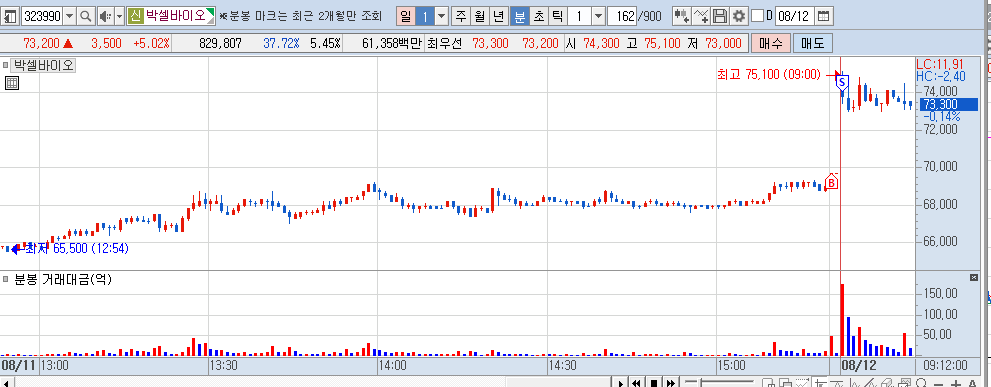Click the change rate +5.02%

point(152,44)
